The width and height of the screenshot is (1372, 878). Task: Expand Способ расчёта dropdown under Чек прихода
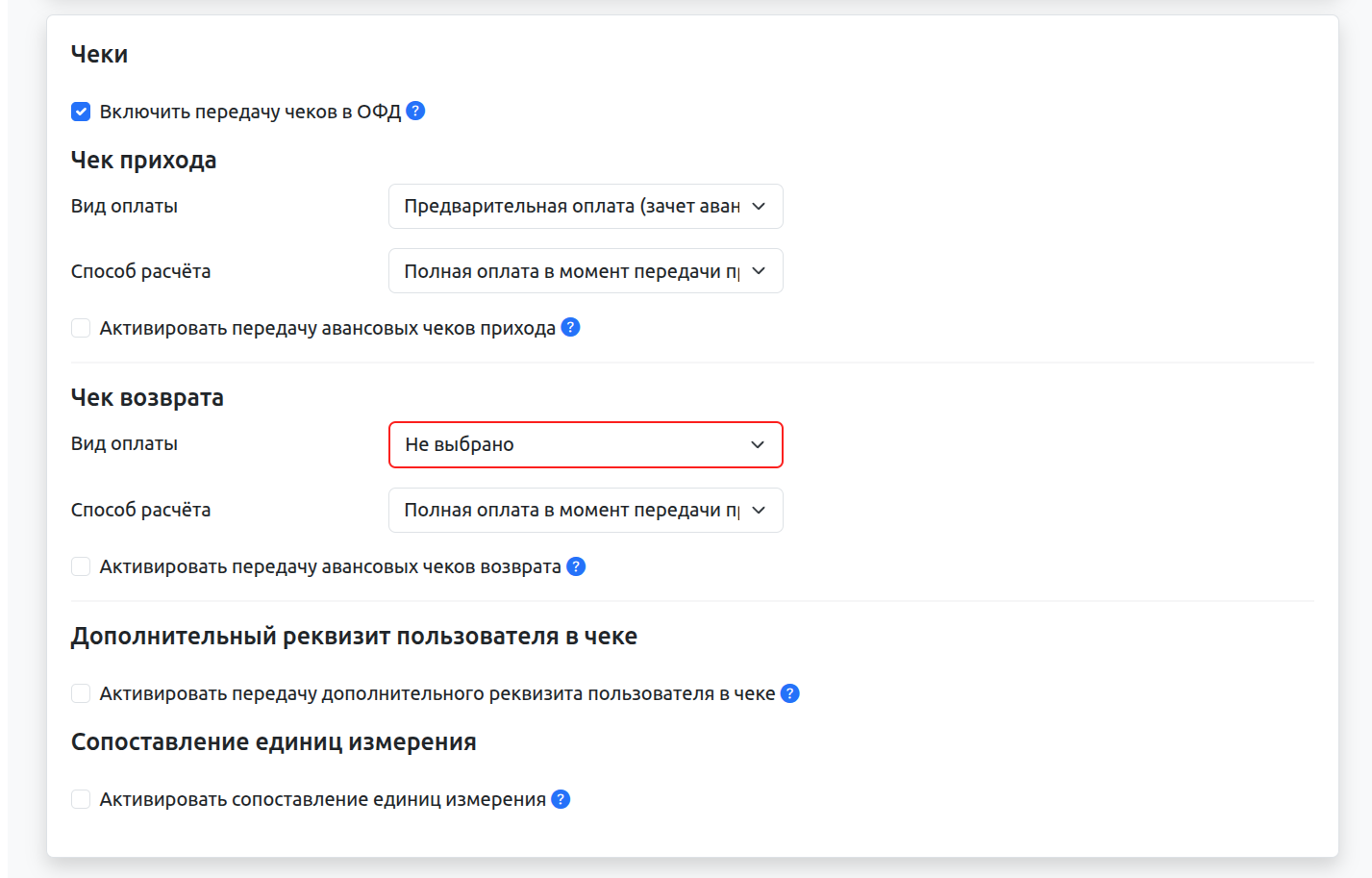coord(585,271)
